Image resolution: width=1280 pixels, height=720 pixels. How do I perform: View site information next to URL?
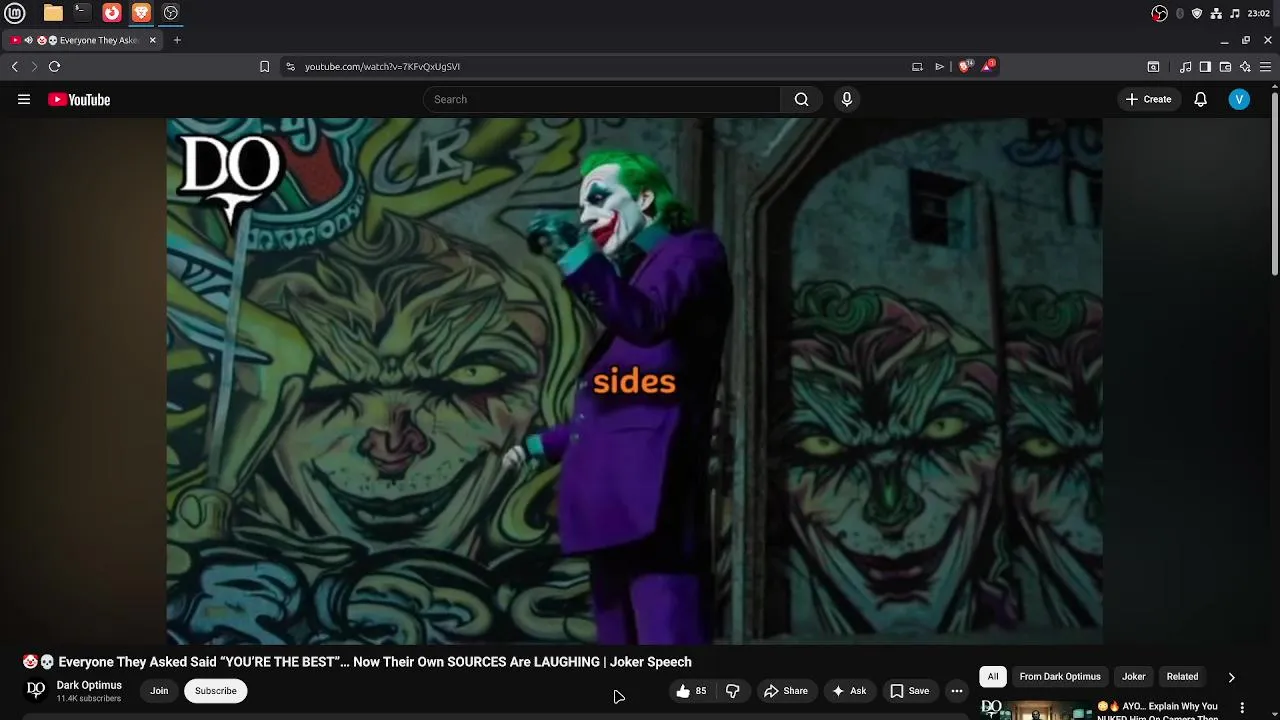pos(290,66)
